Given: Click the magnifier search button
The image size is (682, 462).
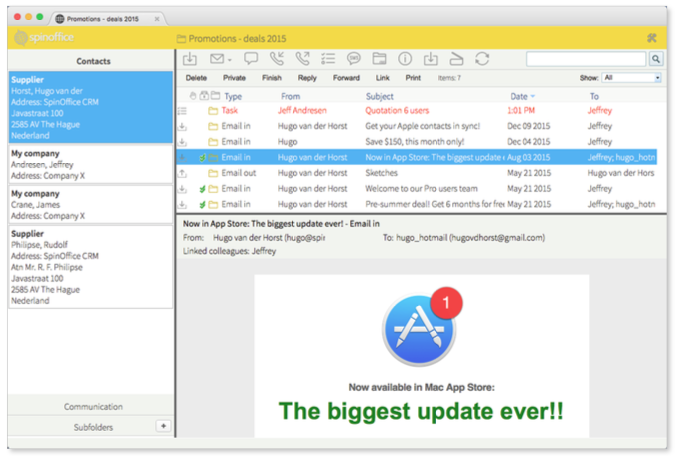Looking at the screenshot, I should click(656, 59).
